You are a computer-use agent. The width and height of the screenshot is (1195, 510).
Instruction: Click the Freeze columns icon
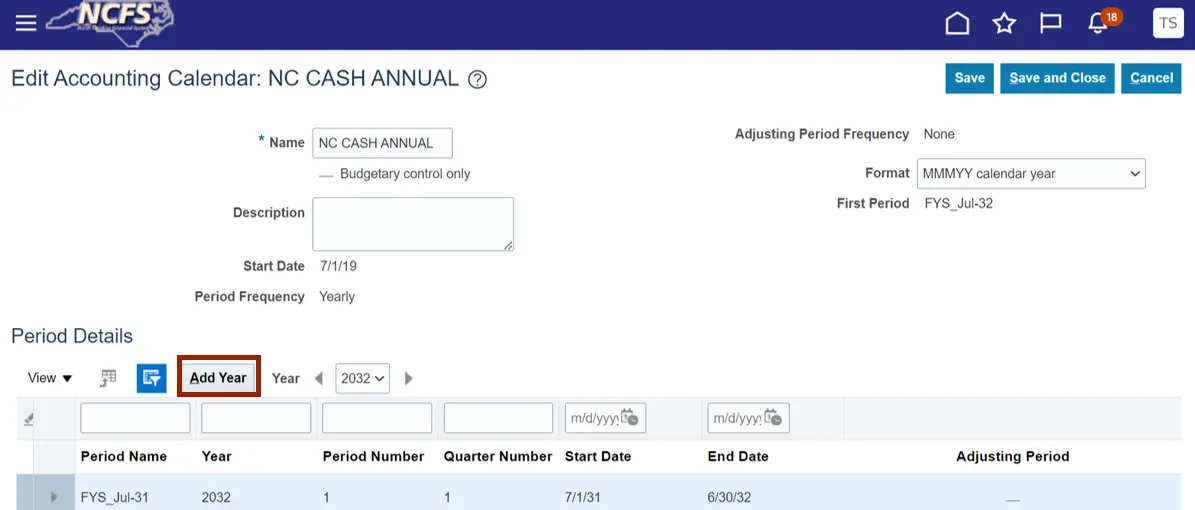click(x=109, y=378)
